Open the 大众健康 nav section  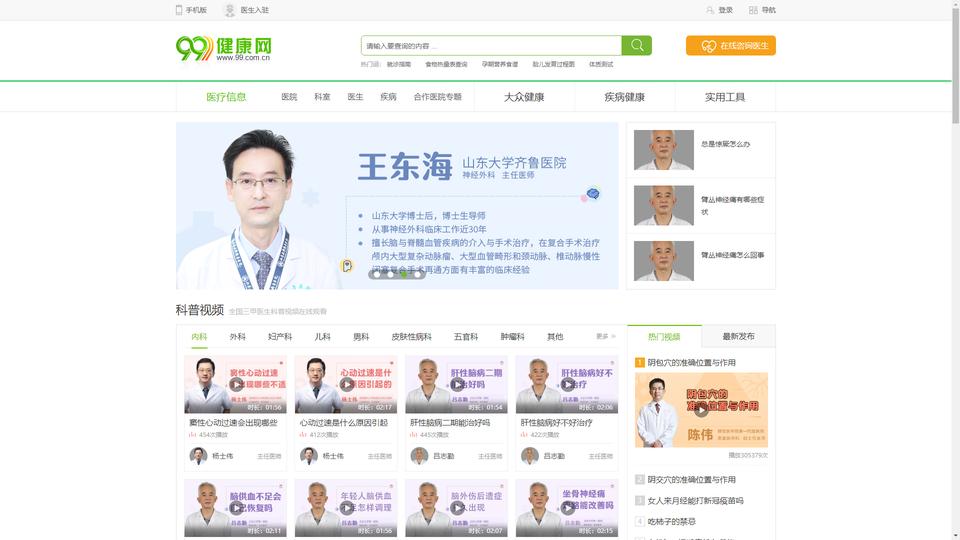[x=524, y=97]
